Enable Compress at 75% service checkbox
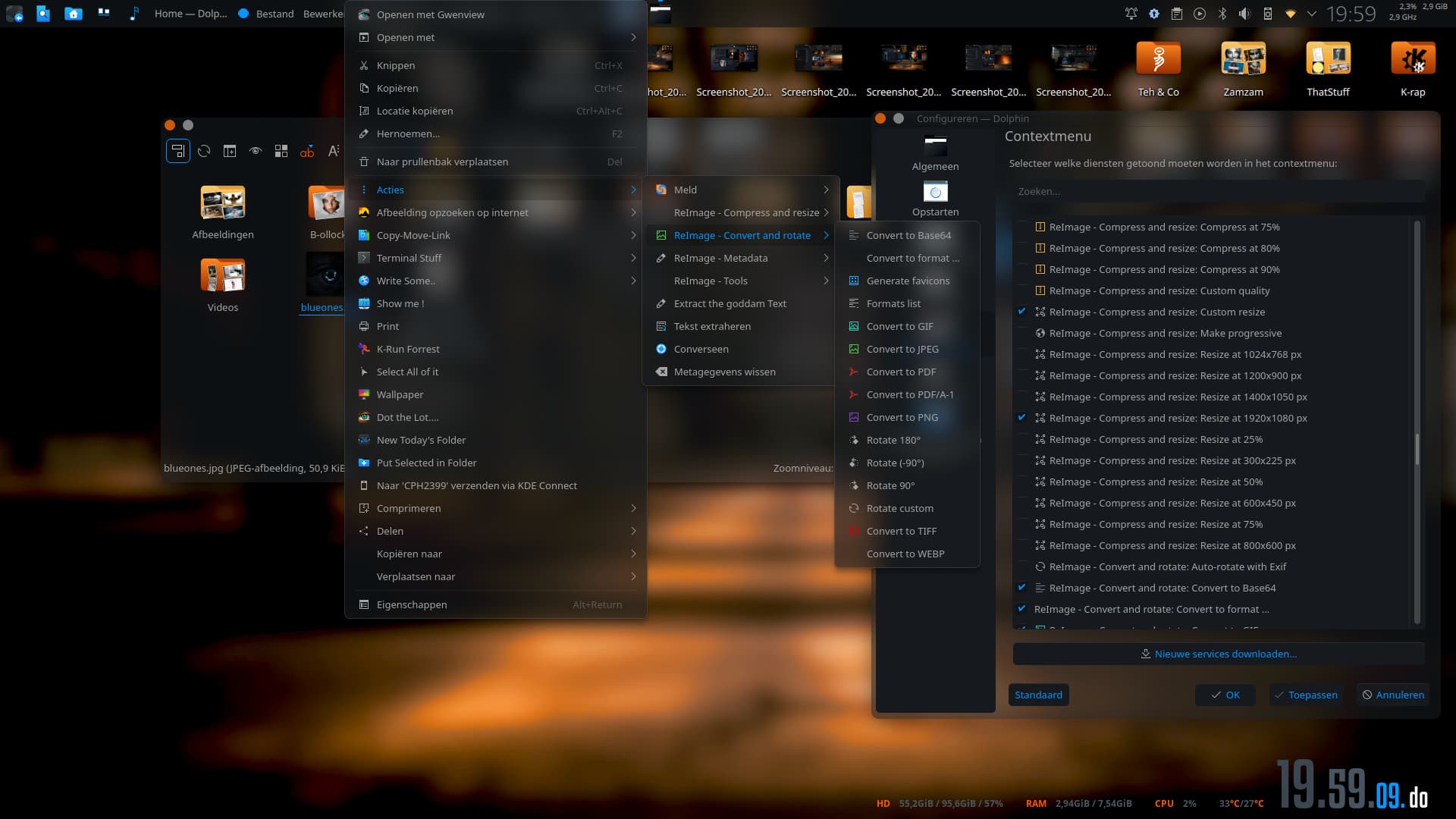1456x819 pixels. [1021, 227]
